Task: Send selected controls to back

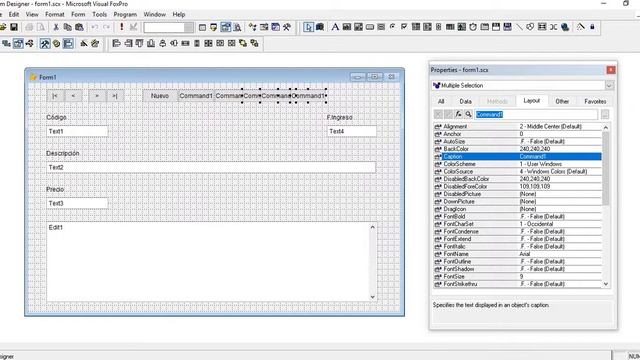Action: pos(255,43)
